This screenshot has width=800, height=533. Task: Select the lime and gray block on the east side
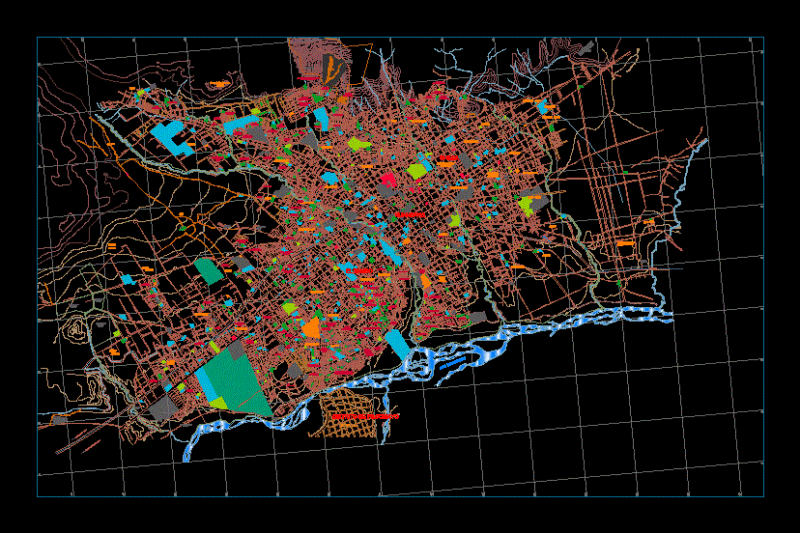533,200
